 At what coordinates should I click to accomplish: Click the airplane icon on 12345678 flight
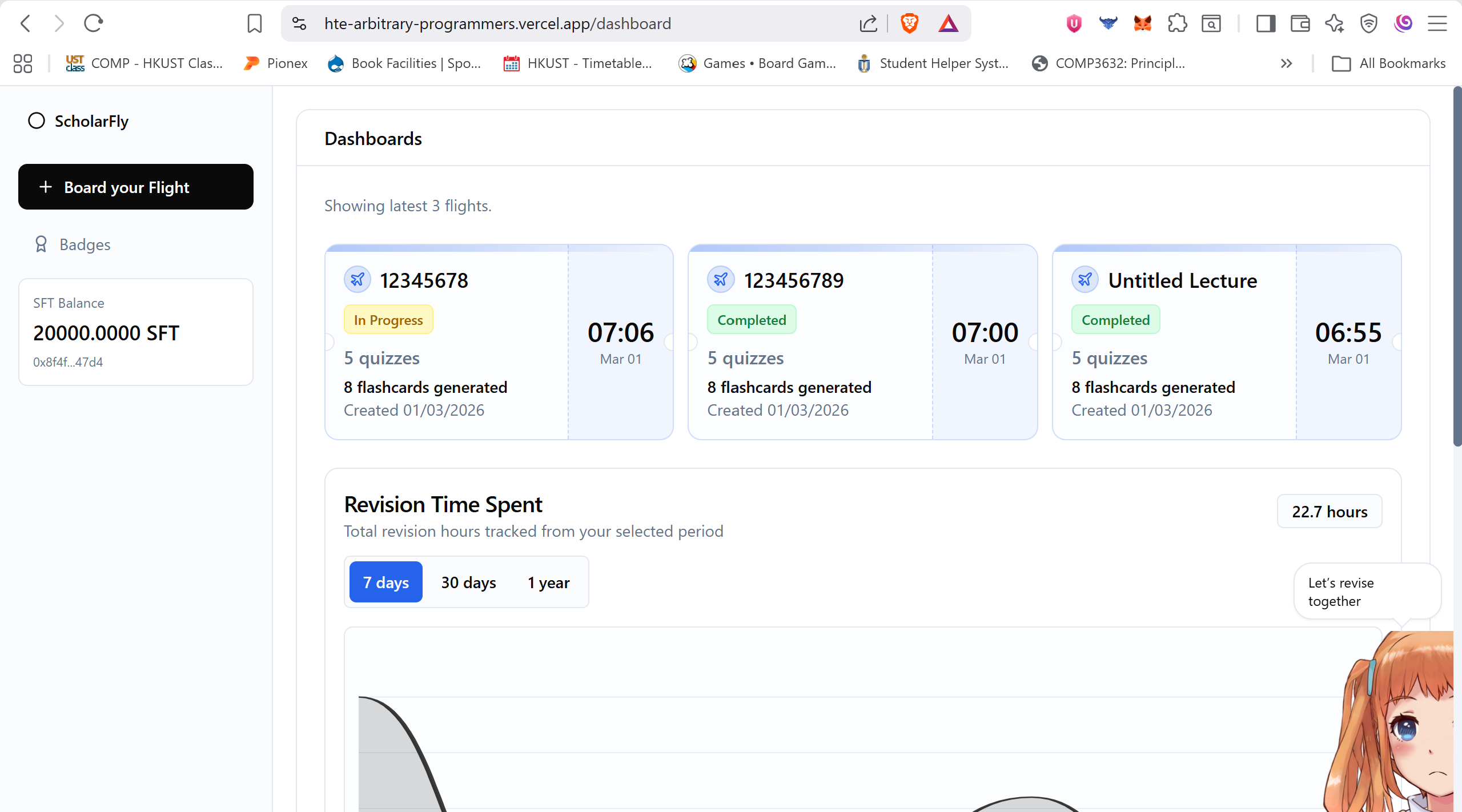(x=358, y=280)
